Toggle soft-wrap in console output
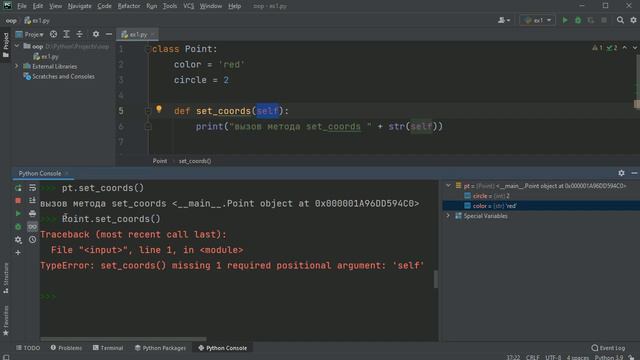 32,188
